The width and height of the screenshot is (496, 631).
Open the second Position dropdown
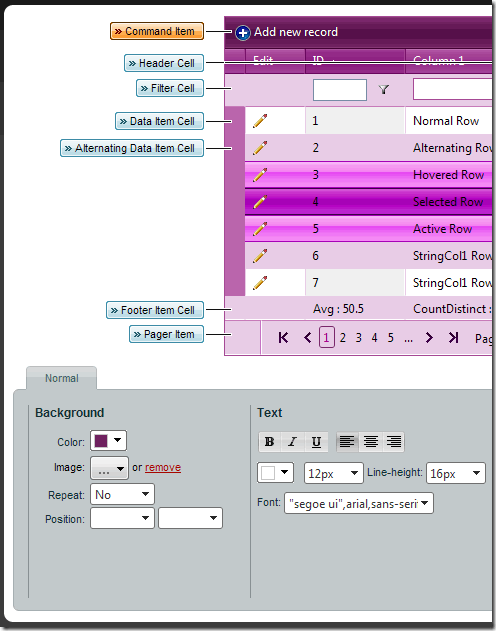tap(190, 518)
